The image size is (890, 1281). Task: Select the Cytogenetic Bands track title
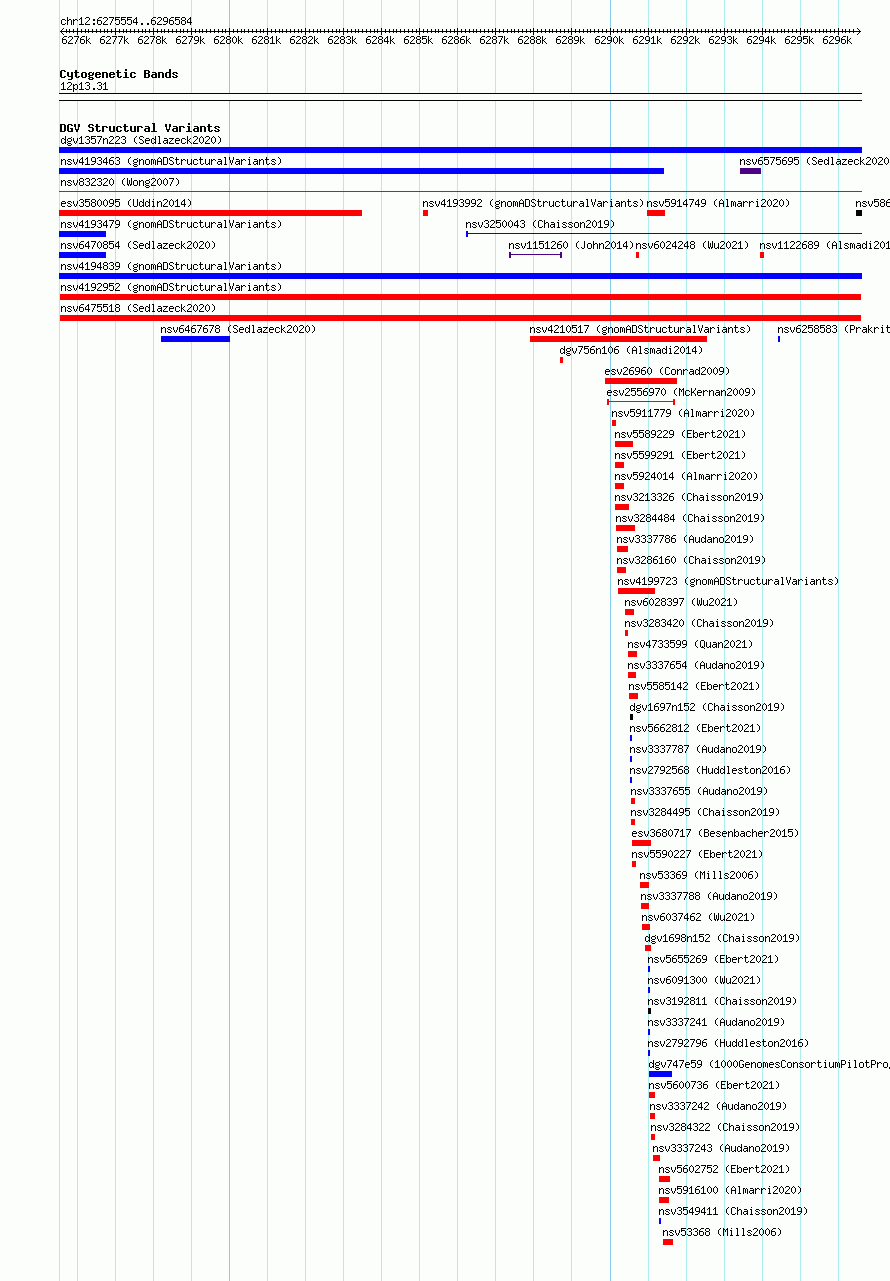point(119,74)
